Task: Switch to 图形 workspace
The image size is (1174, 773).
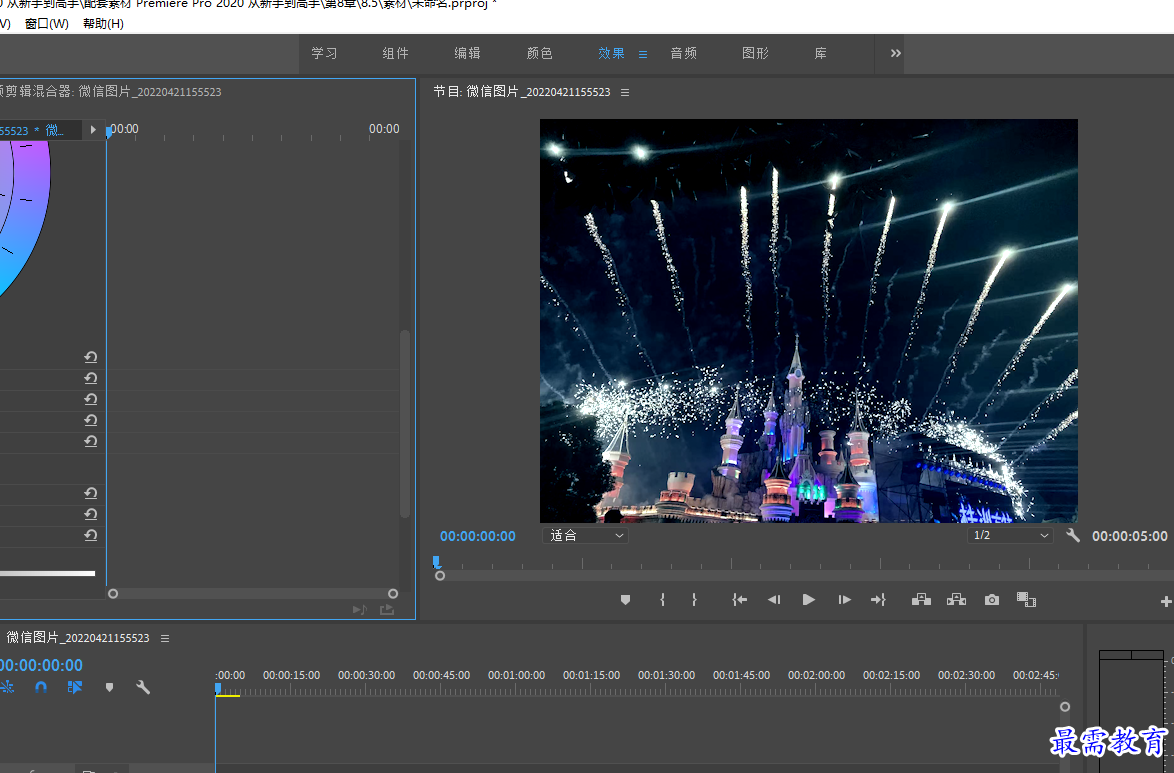Action: (x=755, y=53)
